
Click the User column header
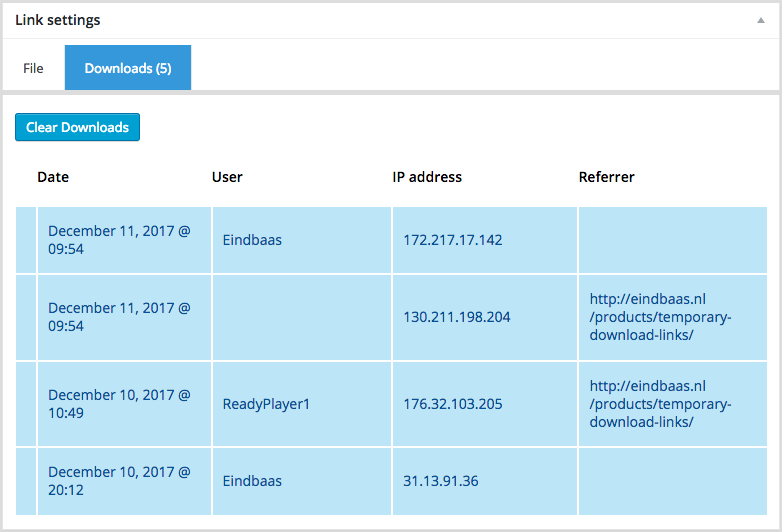click(x=227, y=177)
